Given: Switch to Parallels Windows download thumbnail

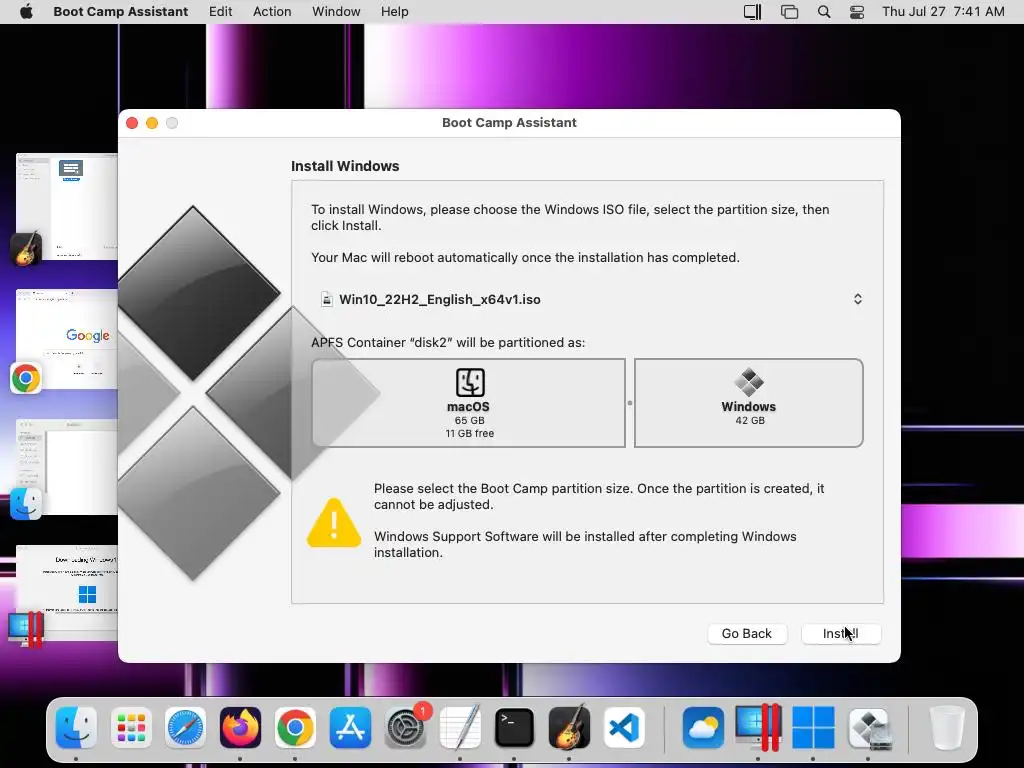Looking at the screenshot, I should coord(67,593).
